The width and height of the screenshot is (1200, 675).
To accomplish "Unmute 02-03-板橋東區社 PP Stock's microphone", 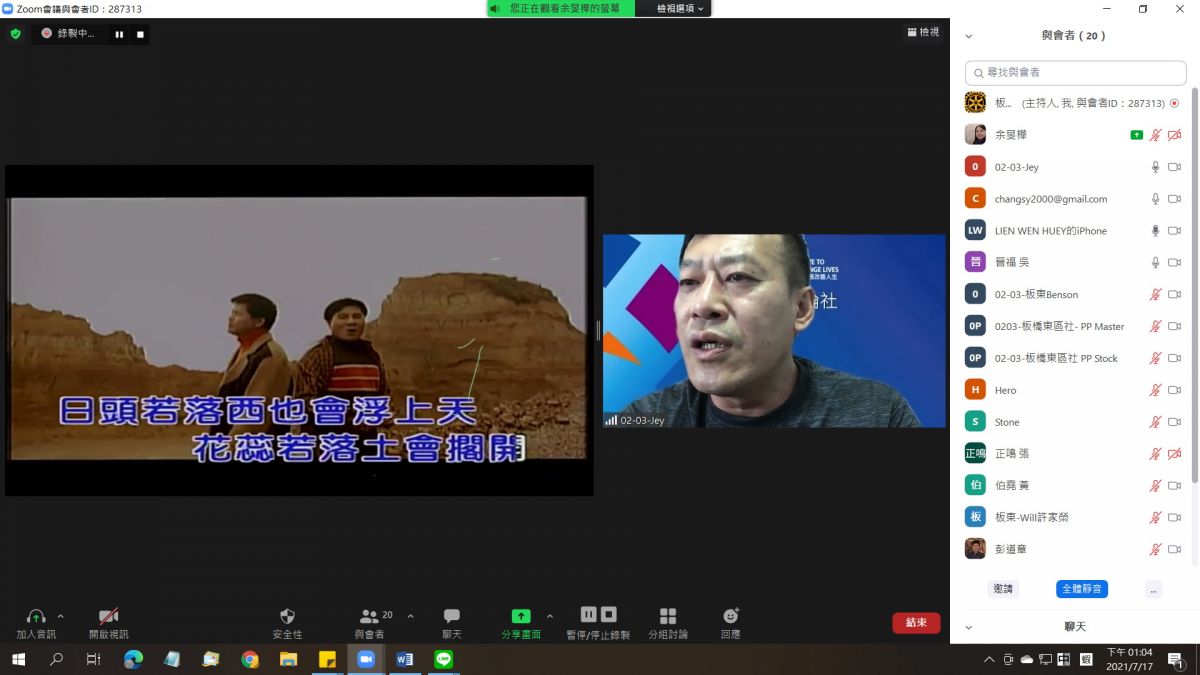I will point(1155,358).
